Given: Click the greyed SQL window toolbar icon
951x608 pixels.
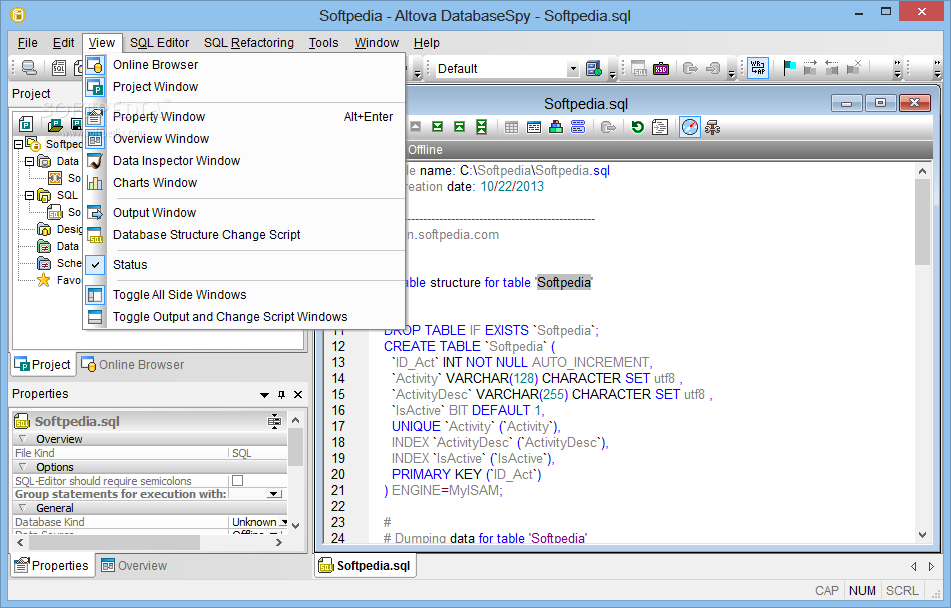Looking at the screenshot, I should pos(639,69).
